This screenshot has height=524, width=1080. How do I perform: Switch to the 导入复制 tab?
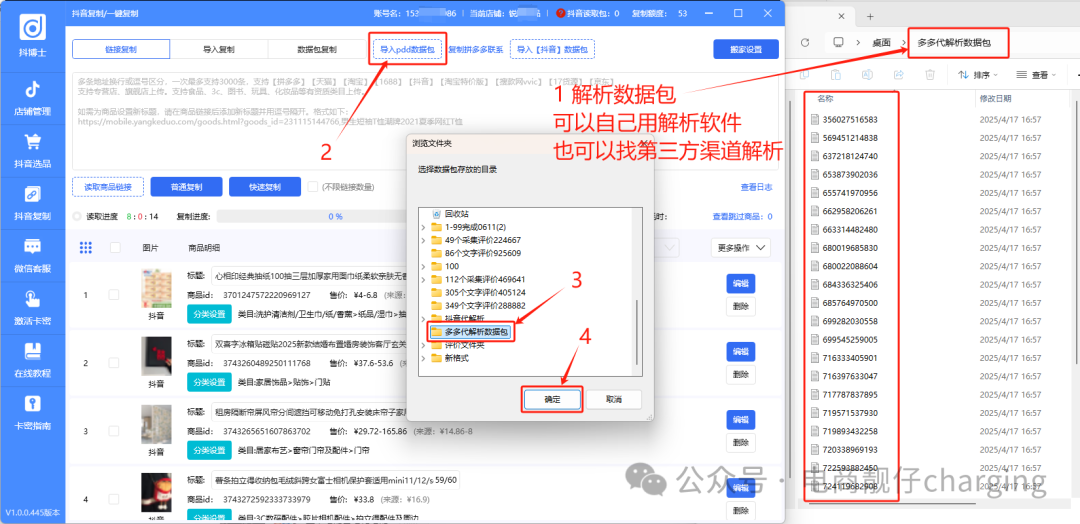click(218, 50)
